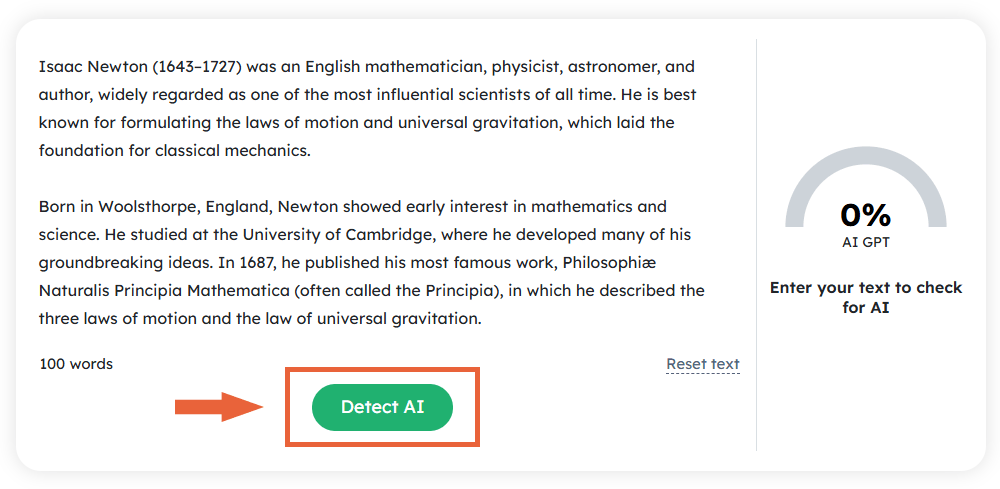
Task: Click the word 'Philosophiæ' in the text
Action: tap(610, 263)
